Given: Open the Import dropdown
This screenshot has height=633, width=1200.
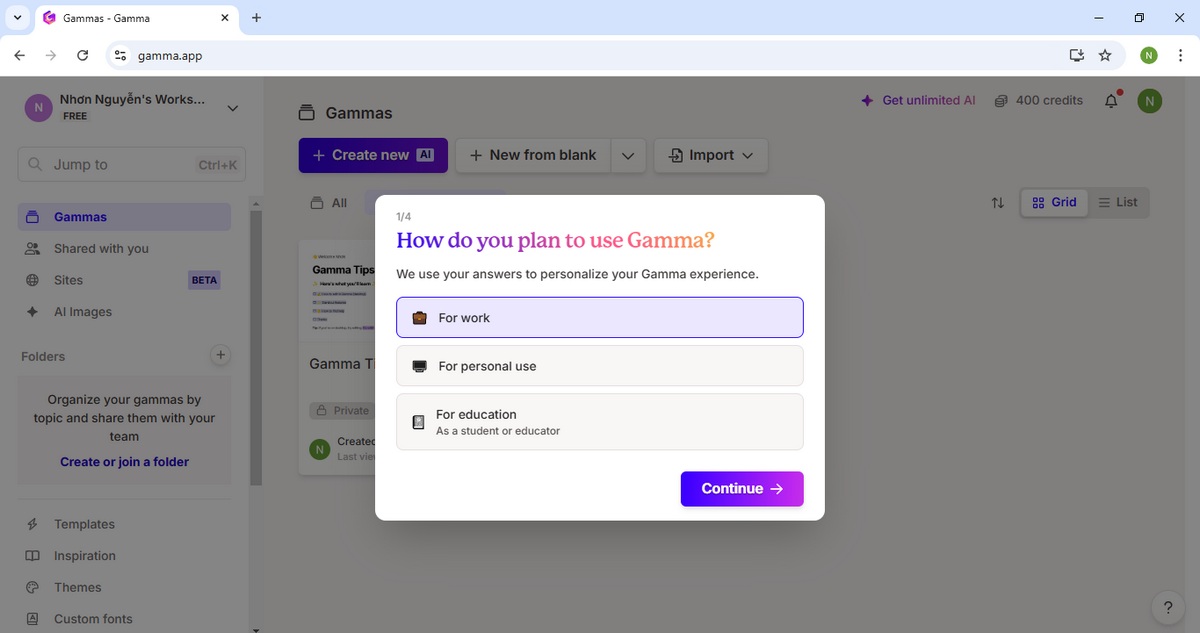Looking at the screenshot, I should [x=711, y=155].
